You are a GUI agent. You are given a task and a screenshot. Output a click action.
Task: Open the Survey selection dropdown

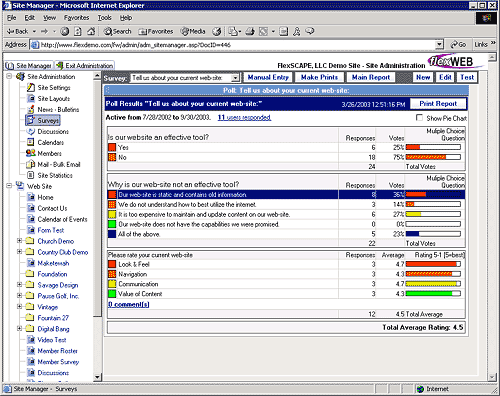(x=235, y=78)
